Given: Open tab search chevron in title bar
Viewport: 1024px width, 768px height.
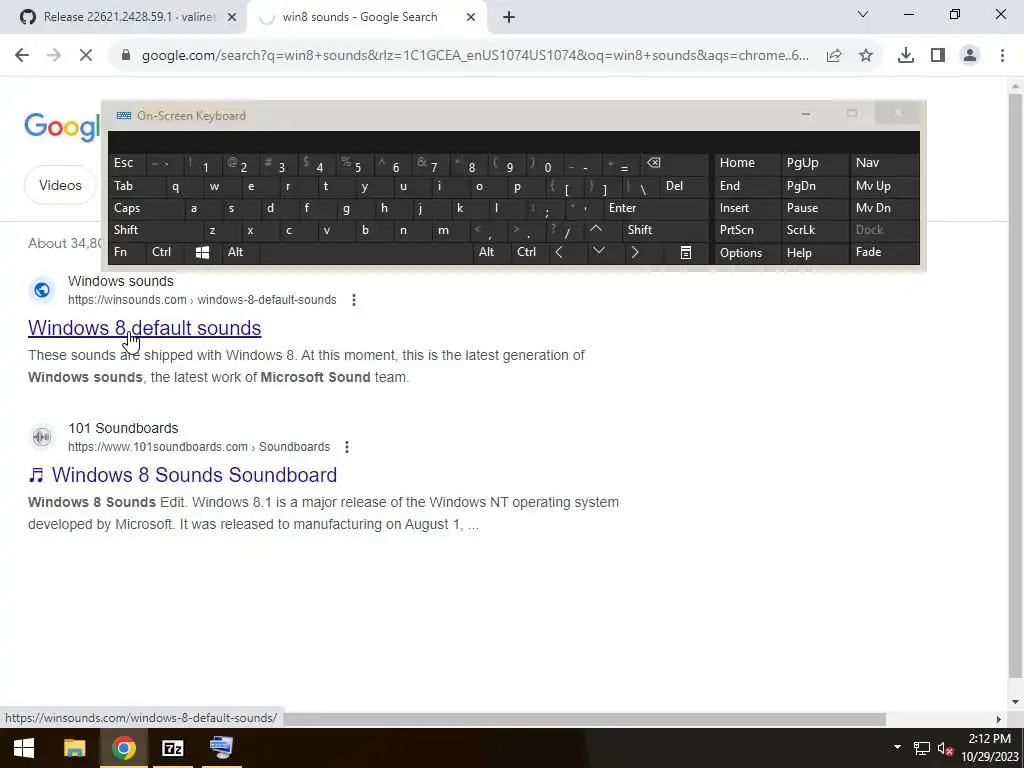Looking at the screenshot, I should [863, 14].
